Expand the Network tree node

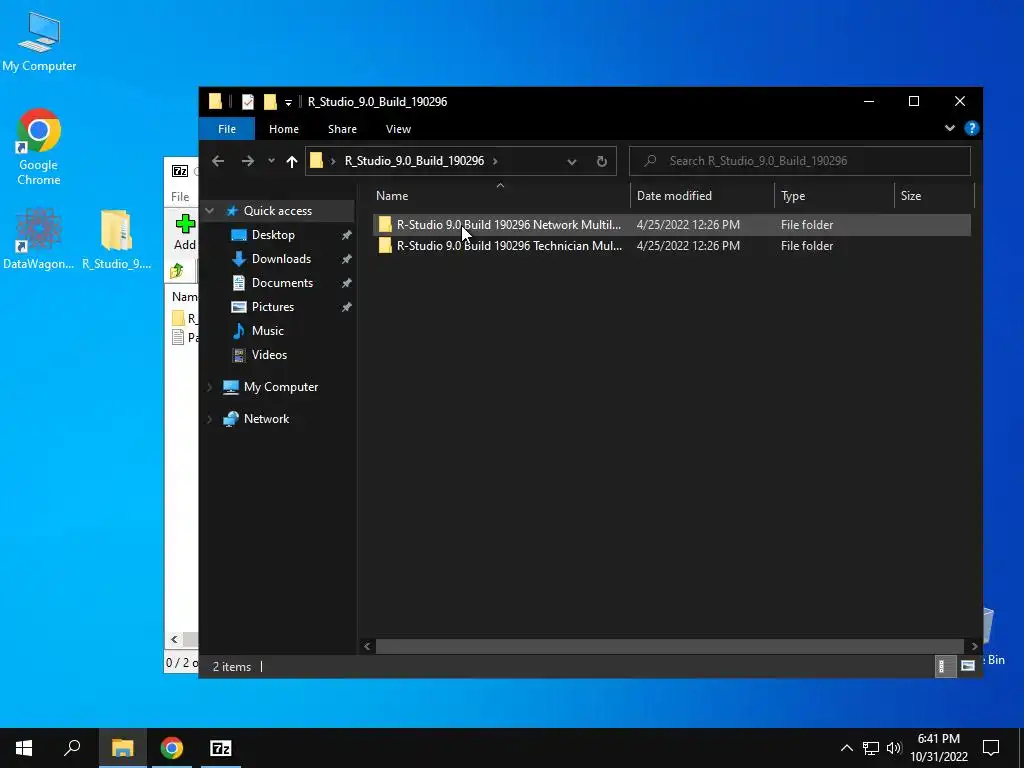pyautogui.click(x=210, y=419)
